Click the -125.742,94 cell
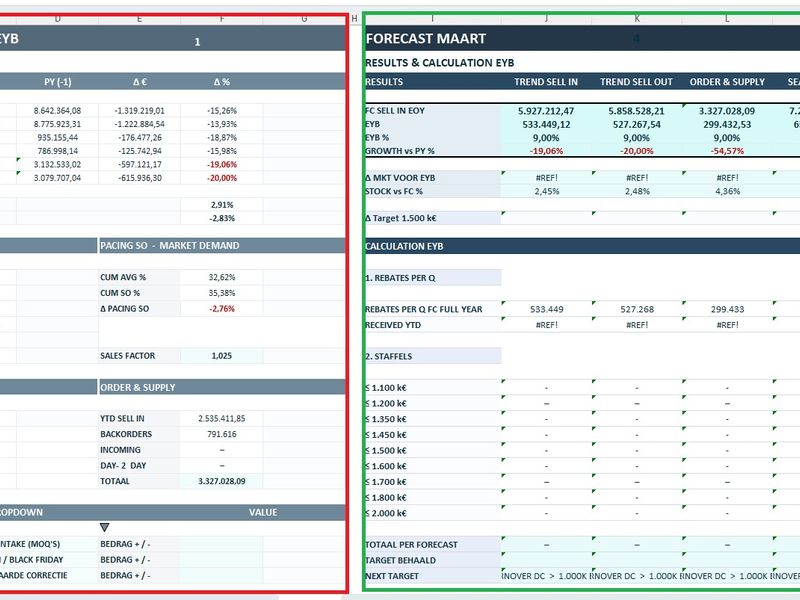Screen dimensions: 800x600 point(139,151)
